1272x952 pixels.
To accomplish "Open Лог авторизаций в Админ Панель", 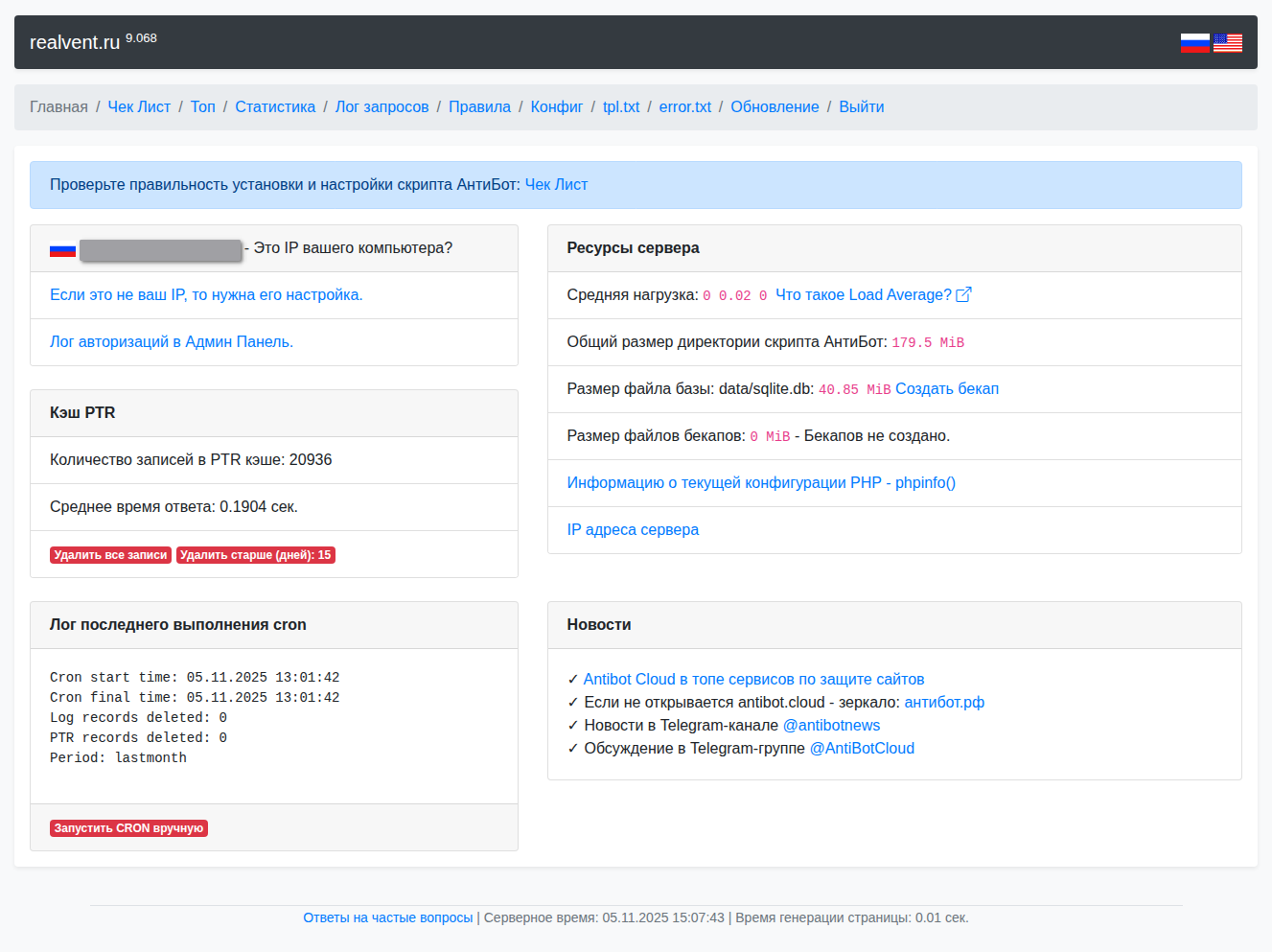I will (x=172, y=342).
